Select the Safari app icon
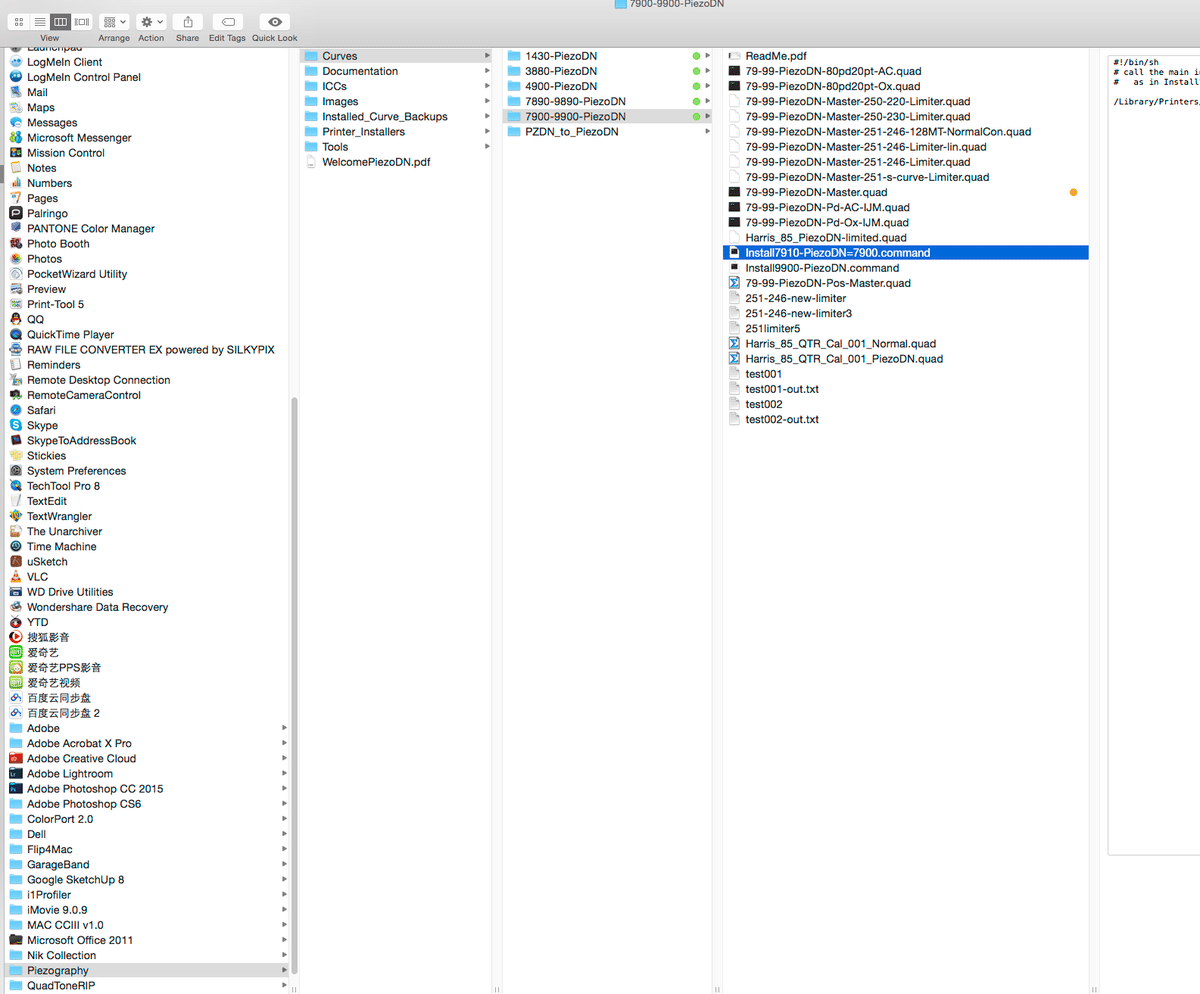Viewport: 1200px width, 994px height. [16, 410]
